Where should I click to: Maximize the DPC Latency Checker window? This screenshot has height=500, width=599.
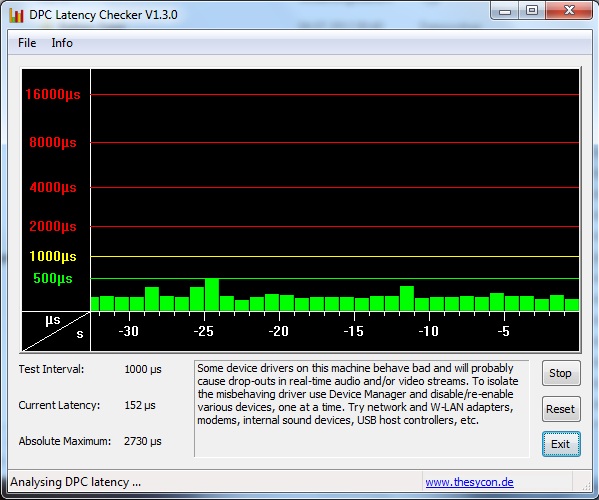tap(532, 10)
